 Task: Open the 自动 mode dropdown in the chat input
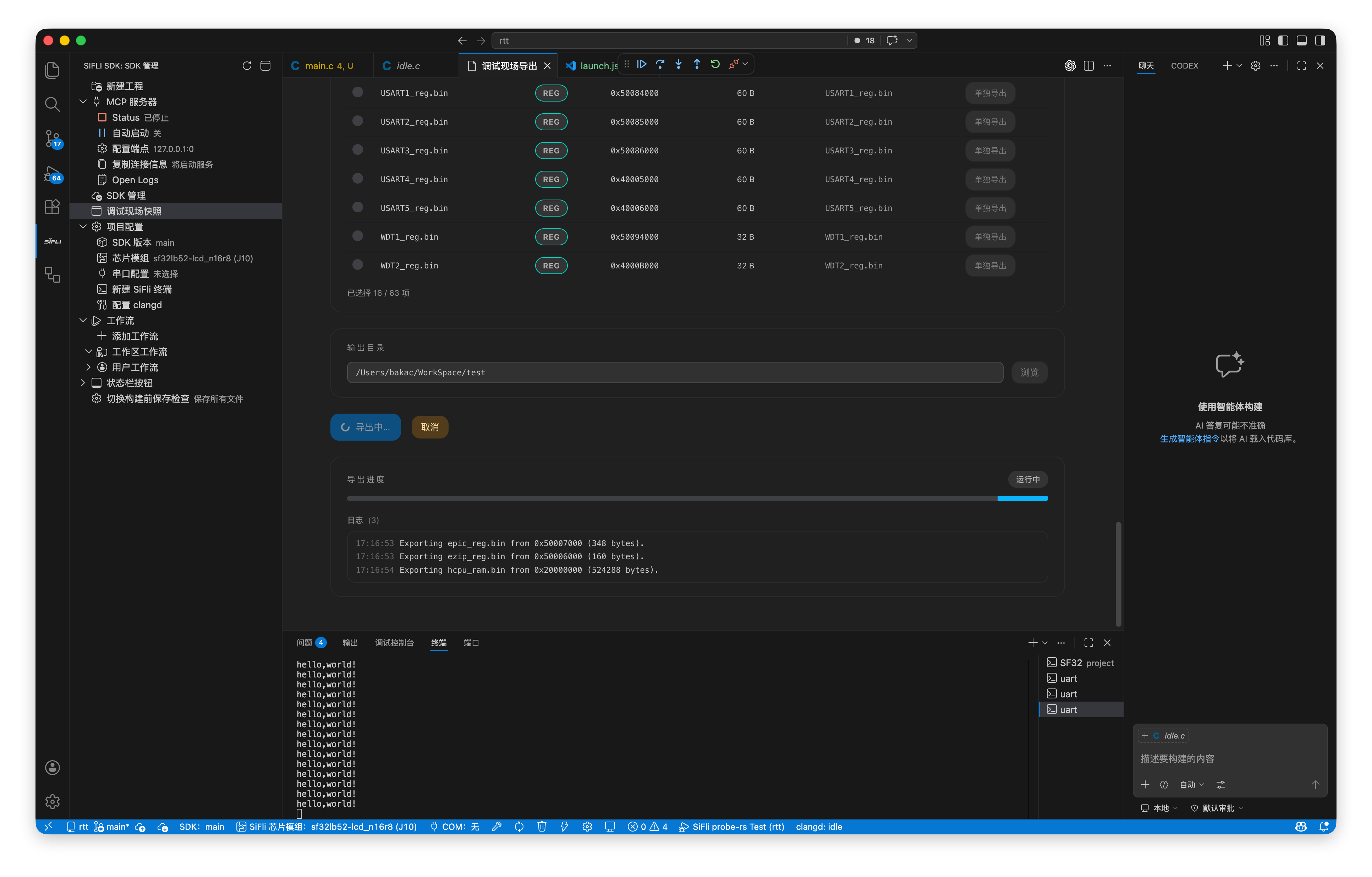pos(1191,785)
